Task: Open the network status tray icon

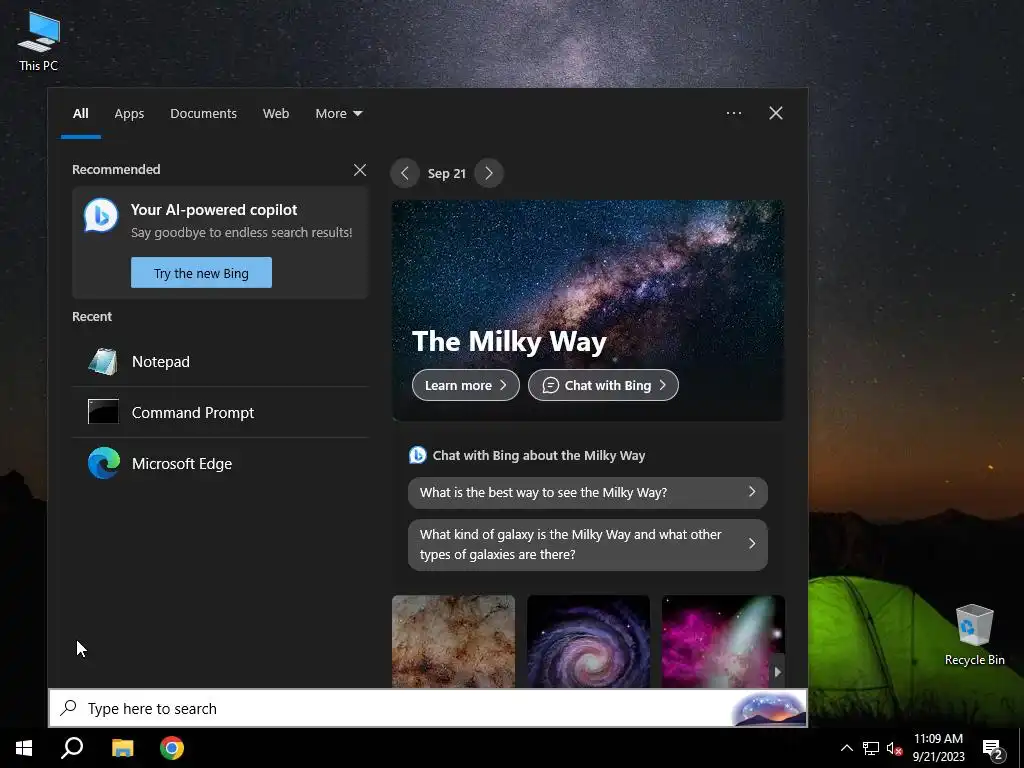Action: click(871, 748)
